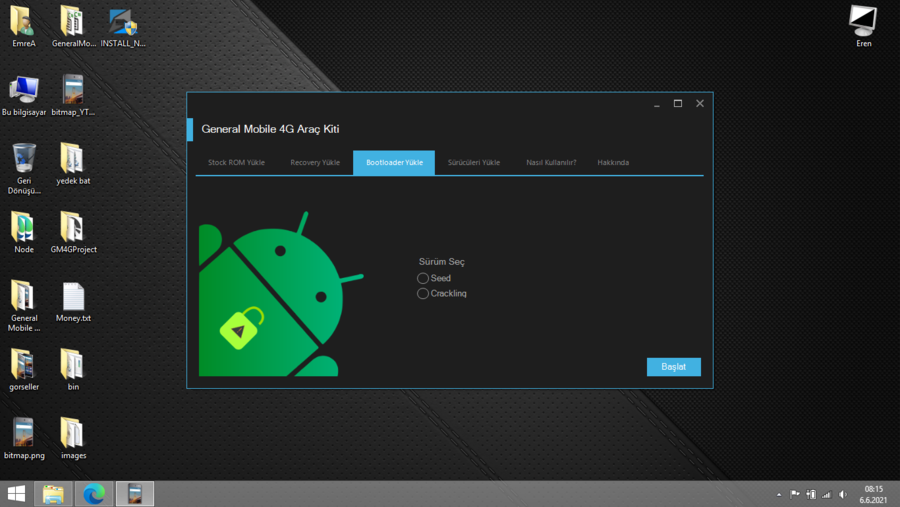The width and height of the screenshot is (900, 507).
Task: Launch Microsoft Edge from the taskbar
Action: [94, 494]
